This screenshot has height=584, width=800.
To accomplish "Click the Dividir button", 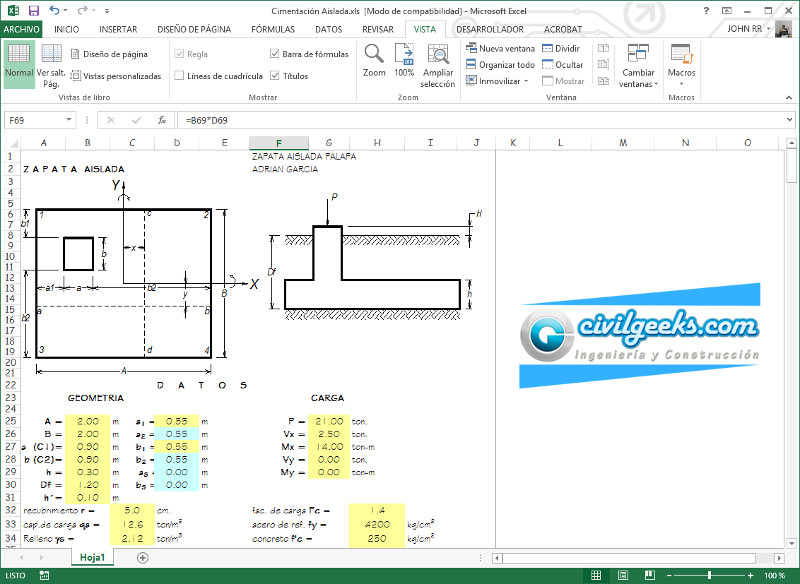I will (x=560, y=48).
